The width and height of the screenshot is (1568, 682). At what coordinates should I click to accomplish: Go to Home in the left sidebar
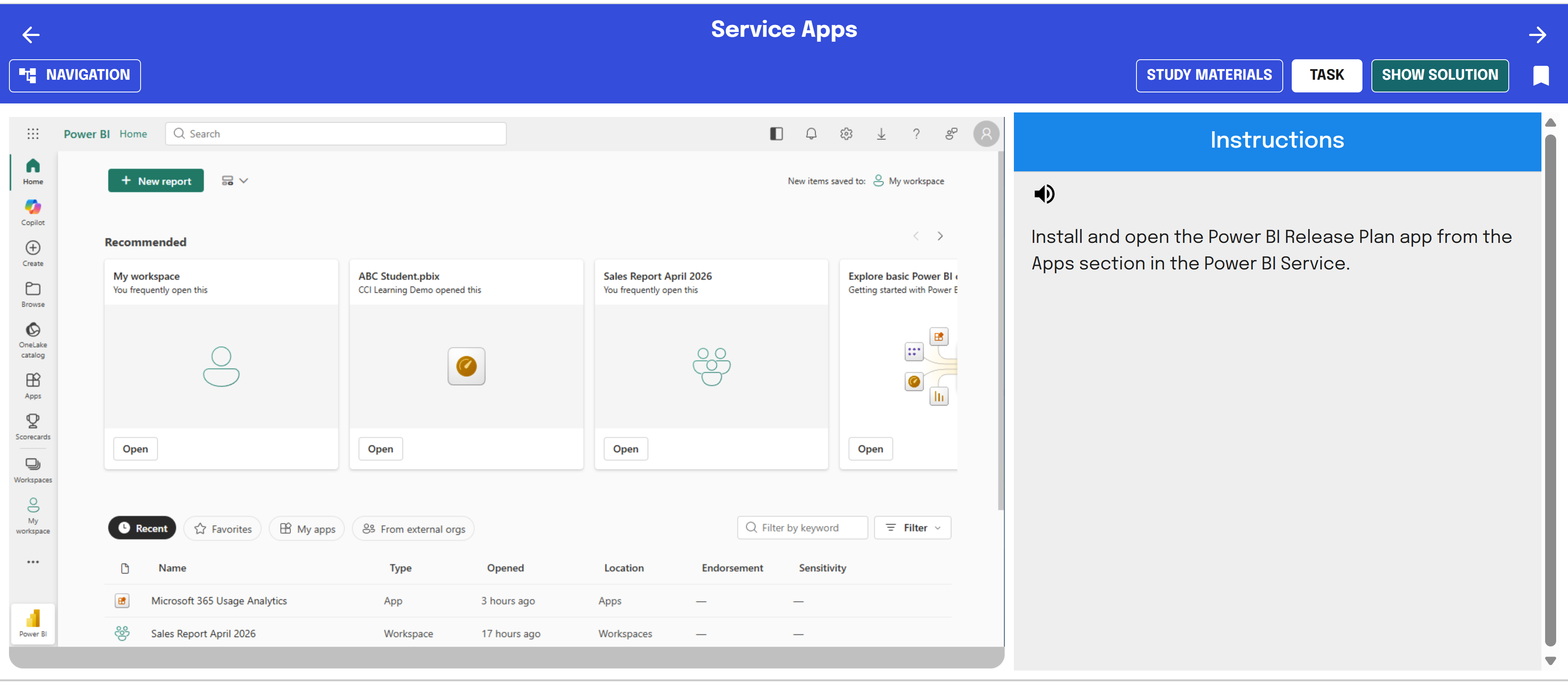click(33, 172)
